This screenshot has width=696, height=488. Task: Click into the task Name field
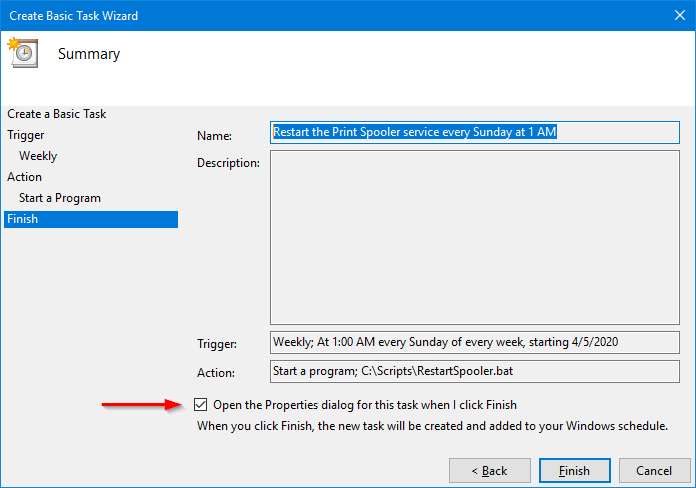[x=475, y=132]
